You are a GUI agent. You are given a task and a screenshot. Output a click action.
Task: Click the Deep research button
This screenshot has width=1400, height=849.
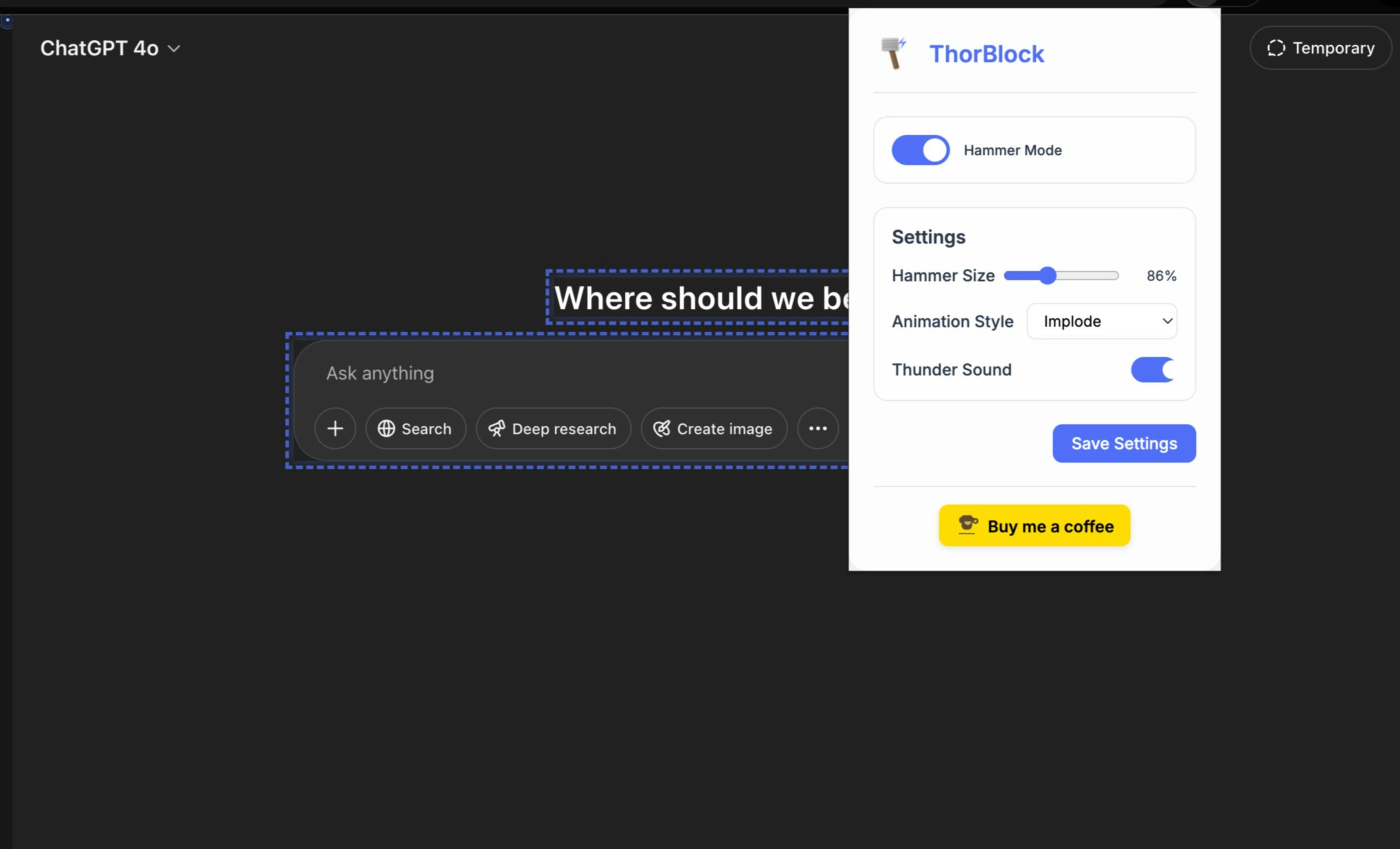[x=553, y=429]
